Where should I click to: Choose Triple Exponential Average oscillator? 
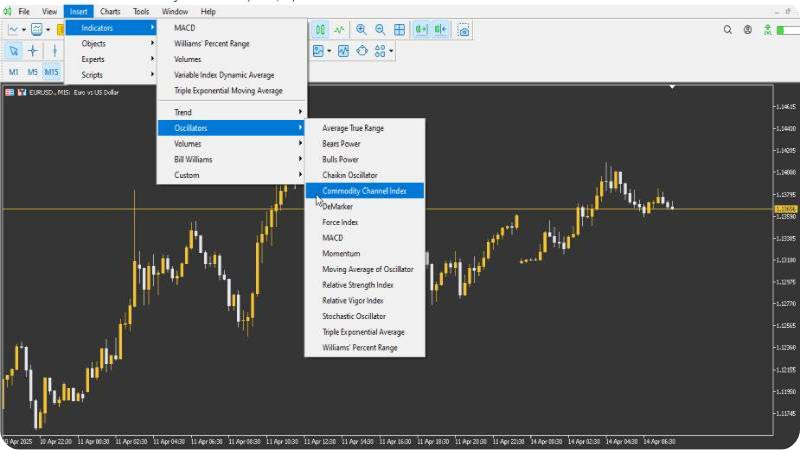coord(365,332)
